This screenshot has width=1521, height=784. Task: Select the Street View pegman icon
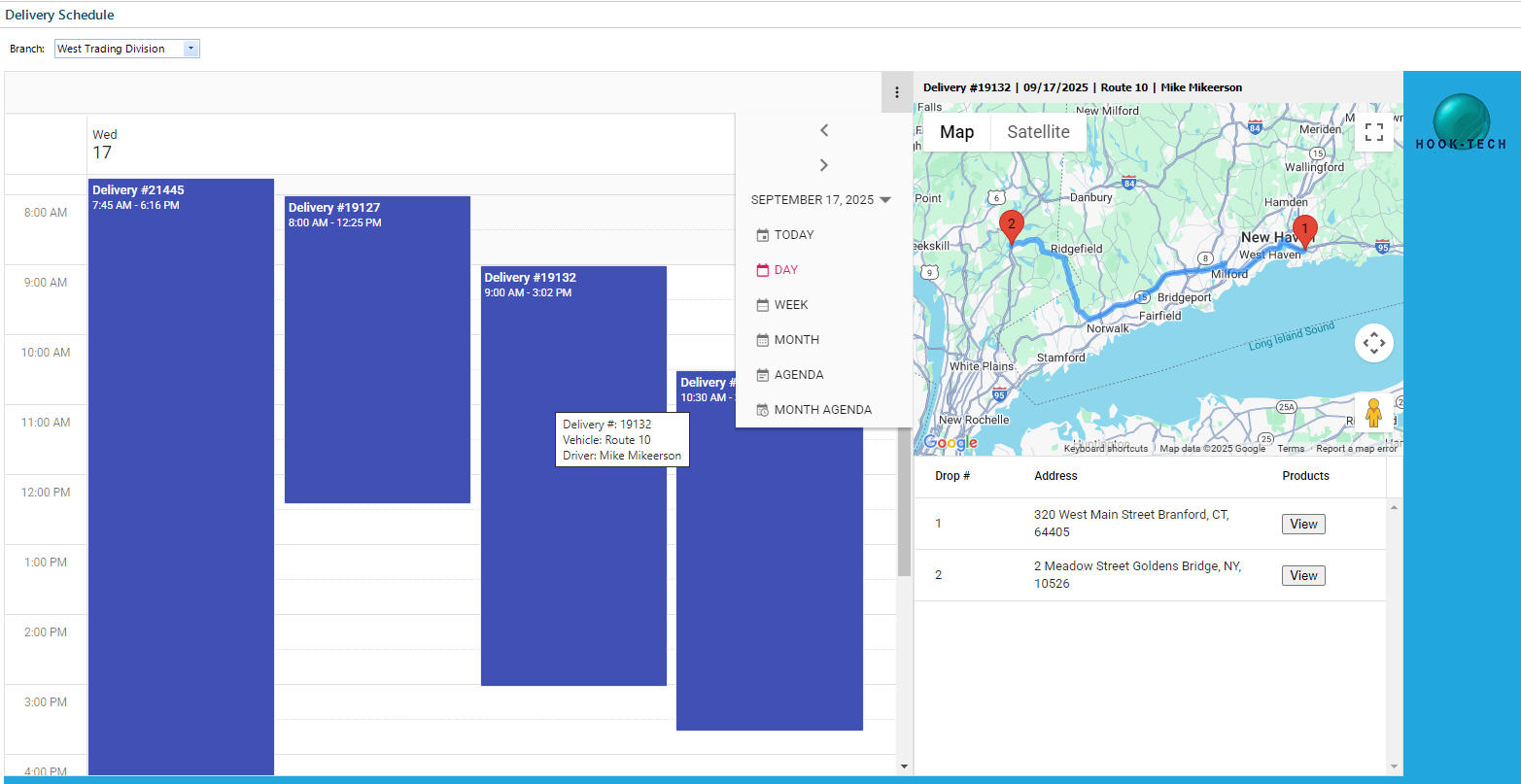point(1373,413)
